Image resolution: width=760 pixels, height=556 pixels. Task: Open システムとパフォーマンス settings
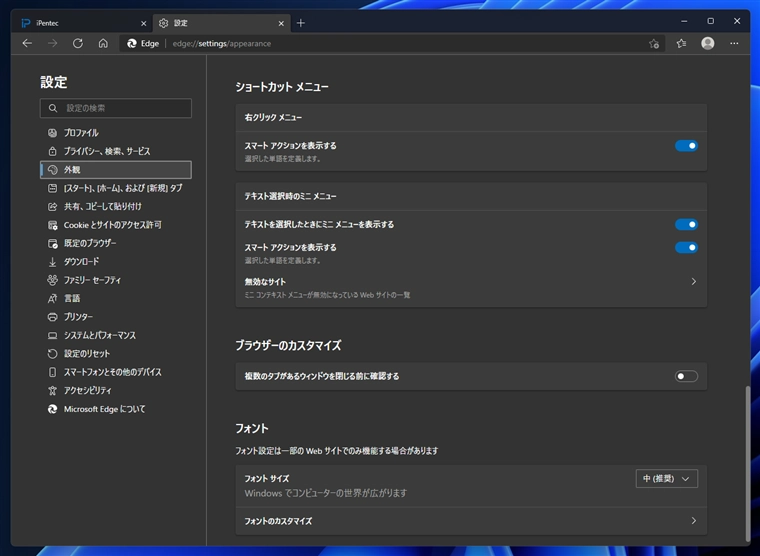click(x=116, y=335)
